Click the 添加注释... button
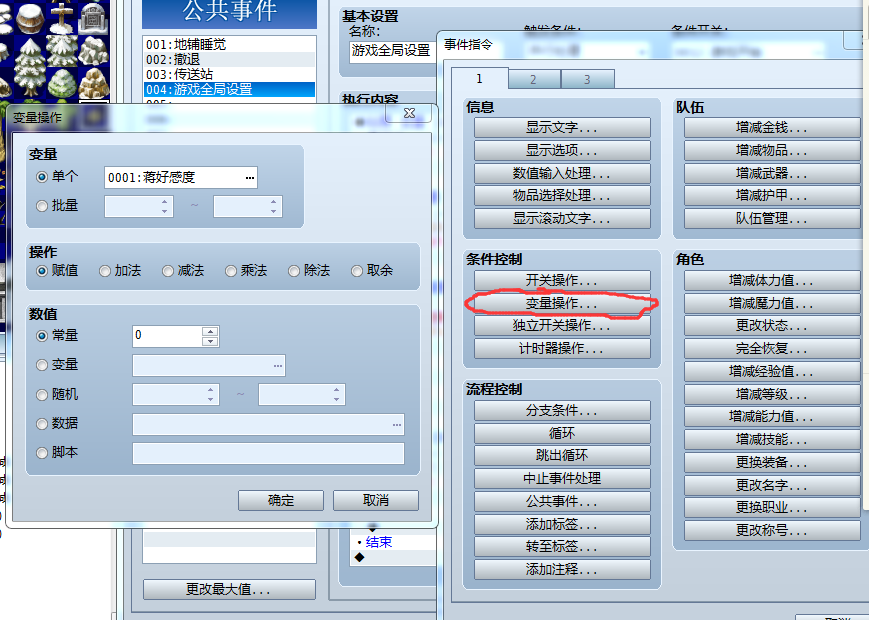 pyautogui.click(x=562, y=570)
